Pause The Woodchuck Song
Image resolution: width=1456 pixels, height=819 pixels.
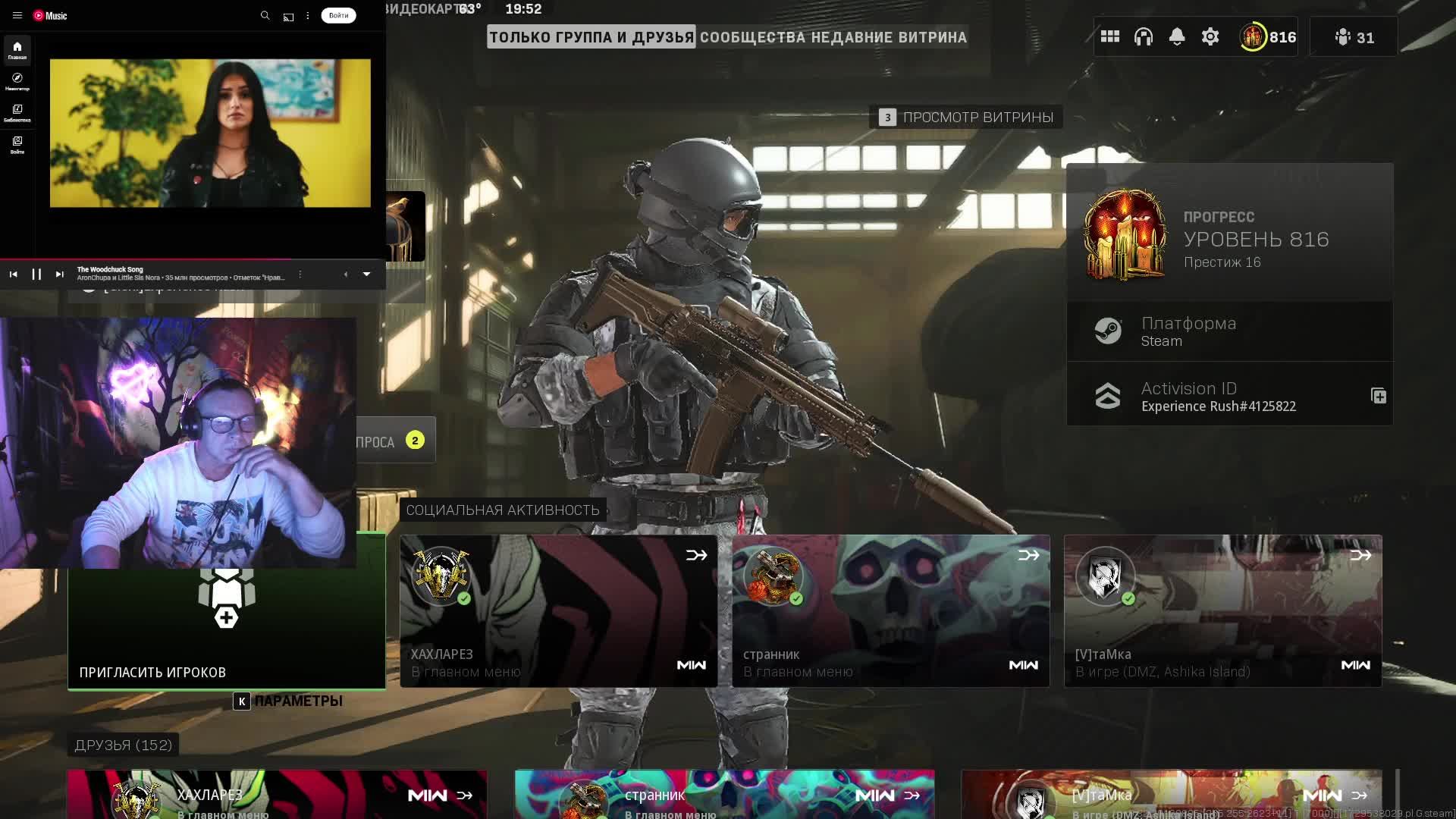coord(36,275)
